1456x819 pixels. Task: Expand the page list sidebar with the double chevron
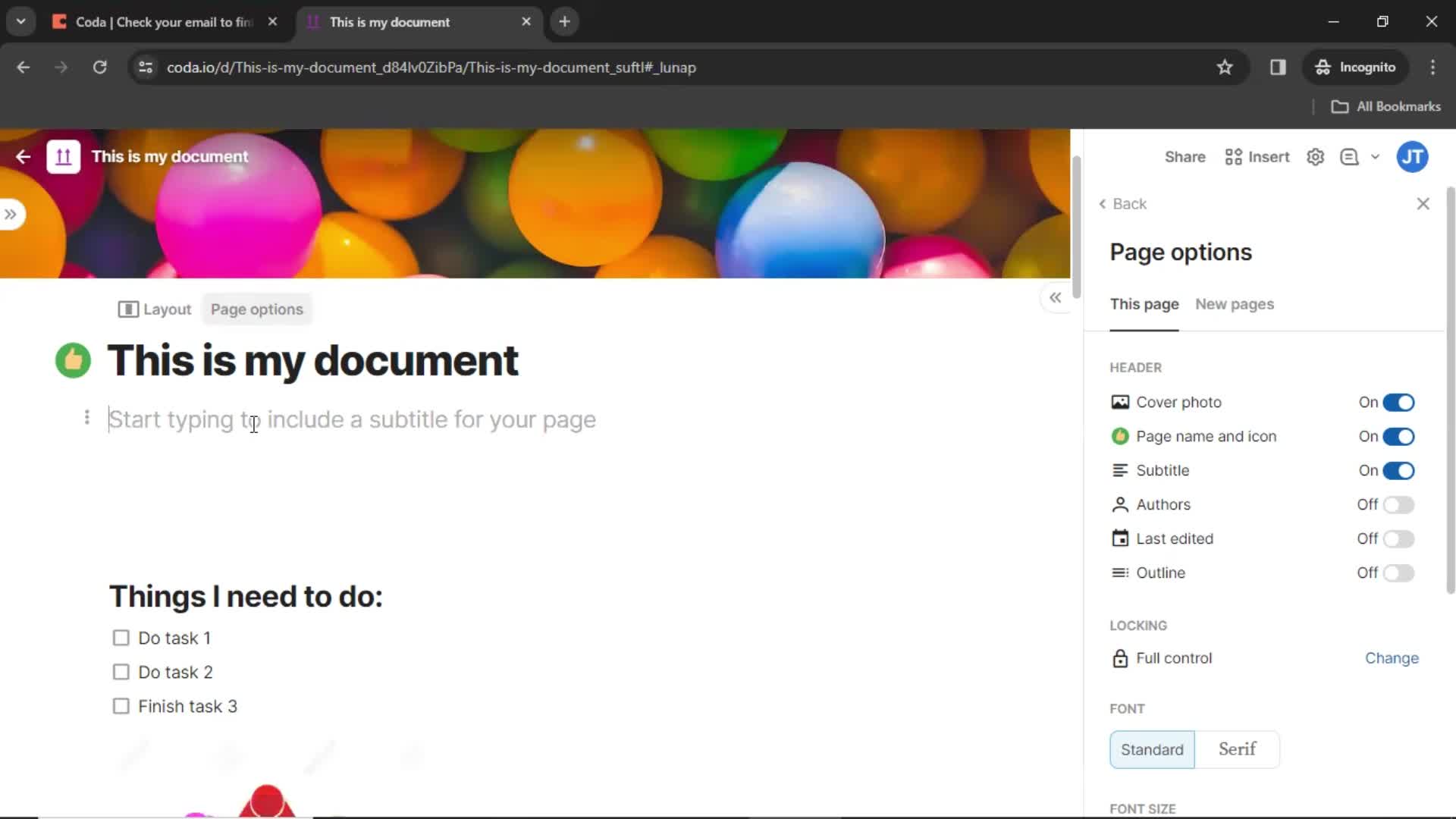[11, 214]
